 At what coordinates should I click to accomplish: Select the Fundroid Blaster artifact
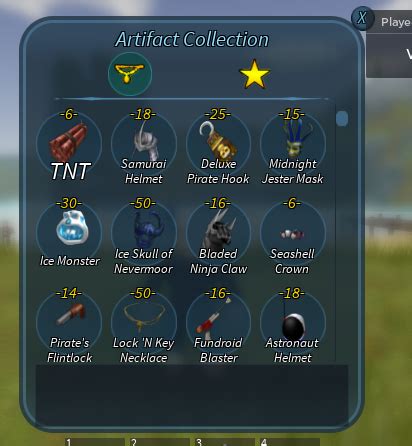click(x=218, y=323)
